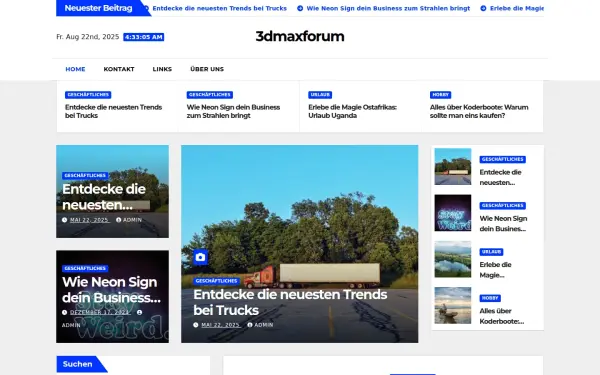This screenshot has width=600, height=375.
Task: Click the 3dmaxforum site title
Action: point(300,36)
